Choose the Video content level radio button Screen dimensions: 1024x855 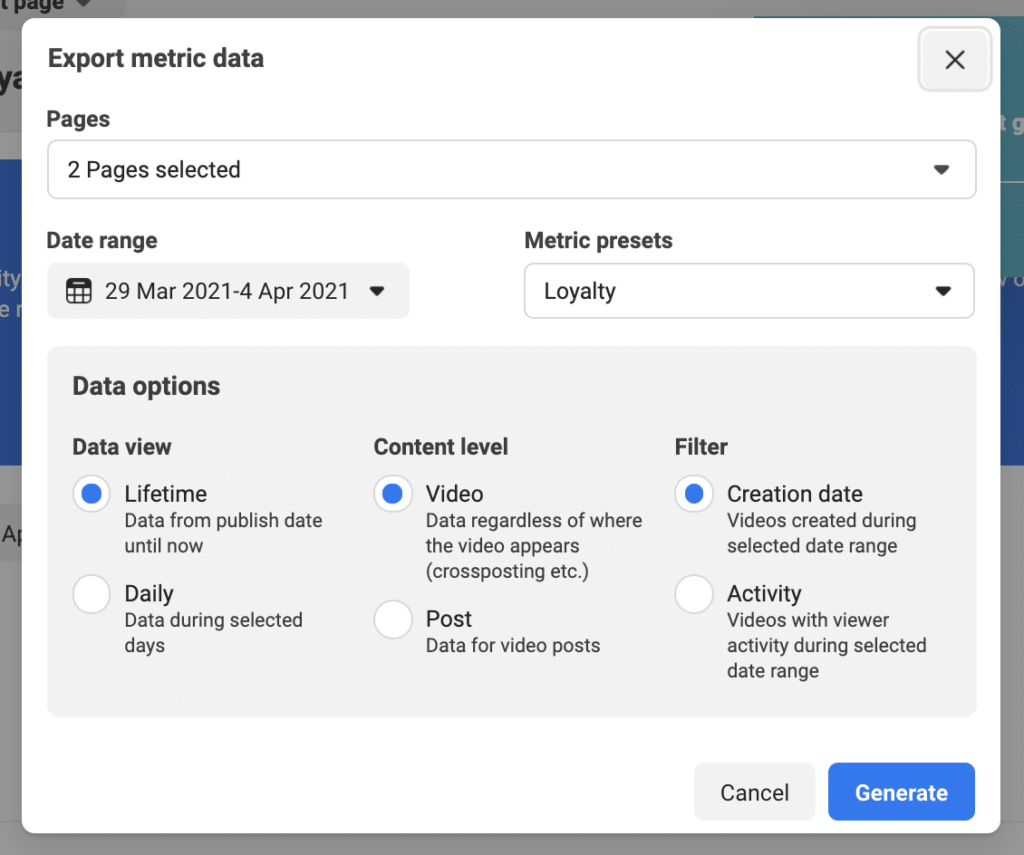pyautogui.click(x=393, y=494)
